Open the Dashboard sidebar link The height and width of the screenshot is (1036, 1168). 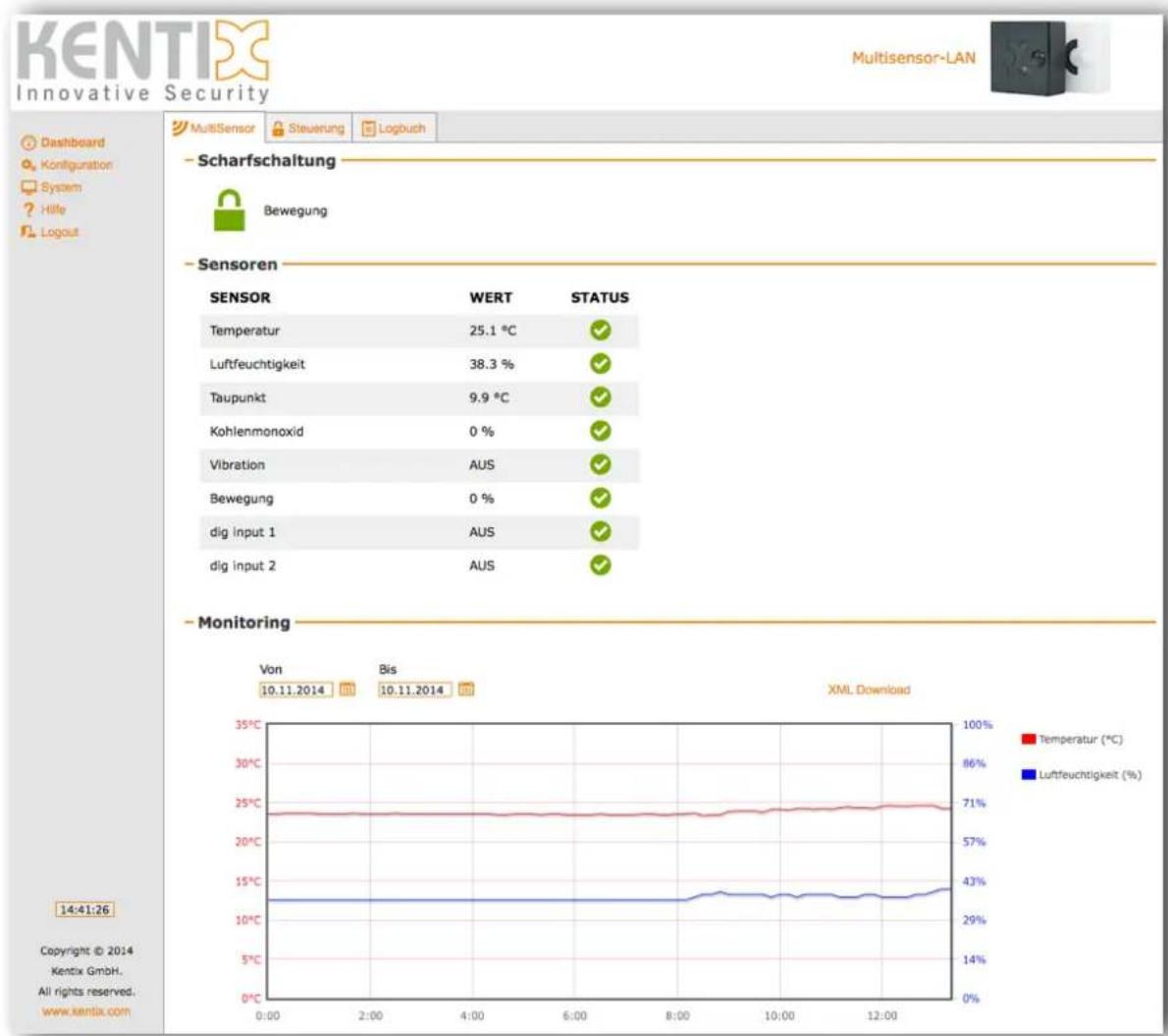[x=73, y=142]
